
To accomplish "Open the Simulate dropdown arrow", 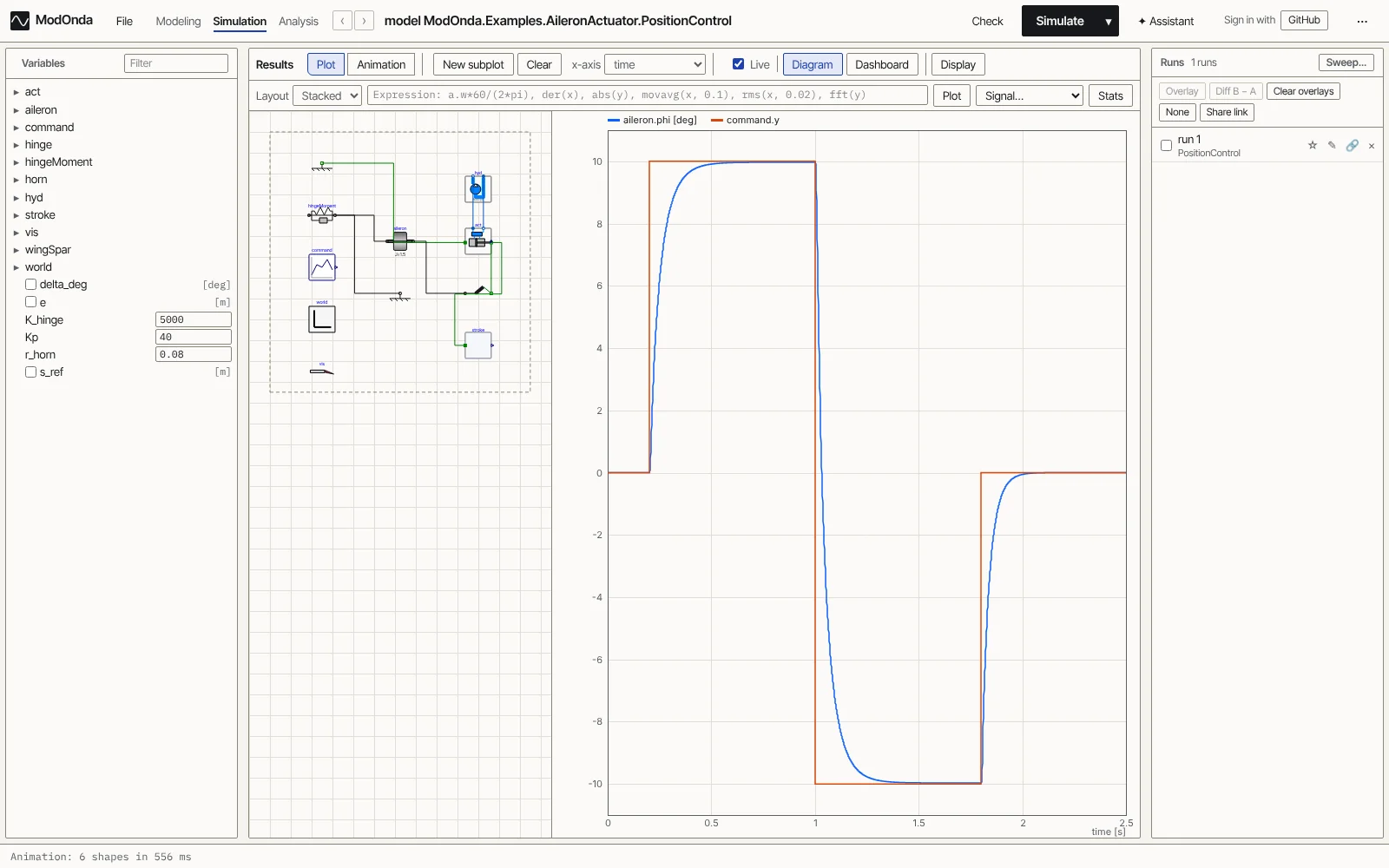I will (1109, 21).
